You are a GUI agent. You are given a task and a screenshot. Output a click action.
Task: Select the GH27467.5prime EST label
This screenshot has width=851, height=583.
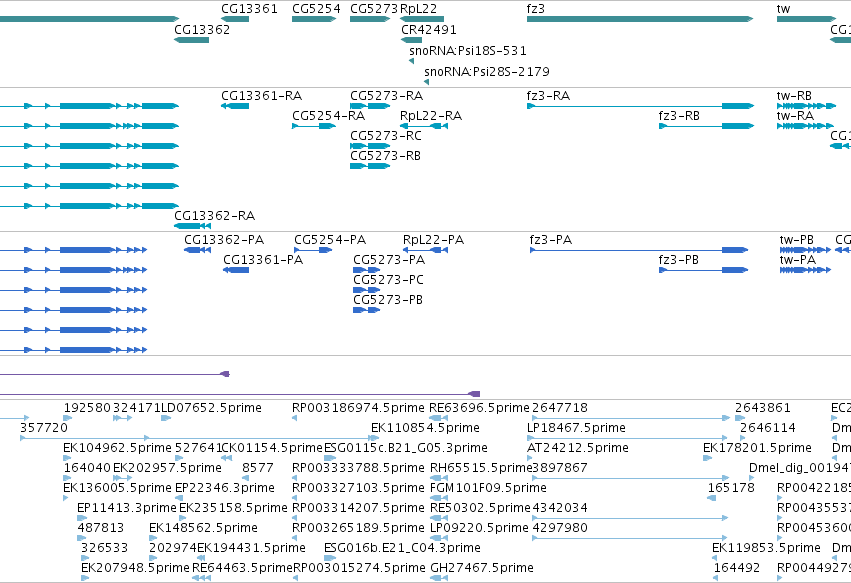(x=482, y=568)
